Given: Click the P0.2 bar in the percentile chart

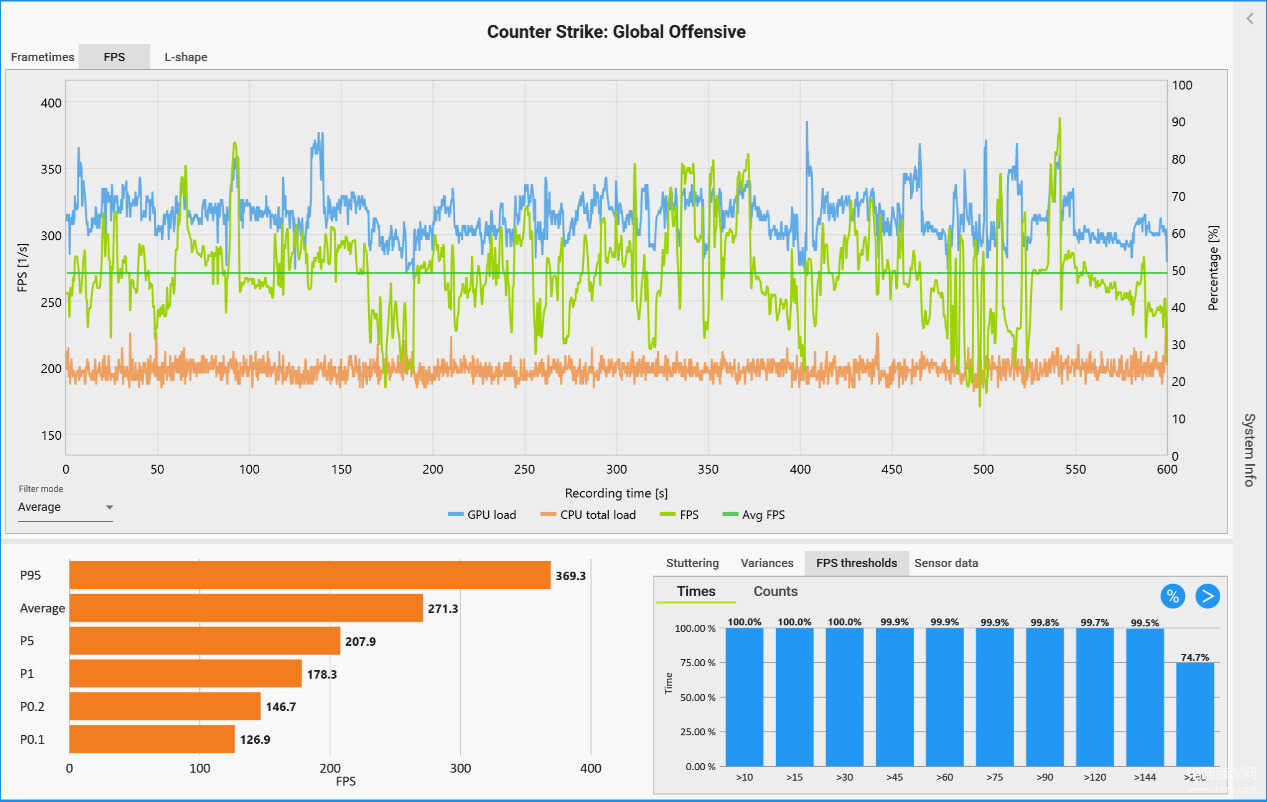Looking at the screenshot, I should 164,707.
